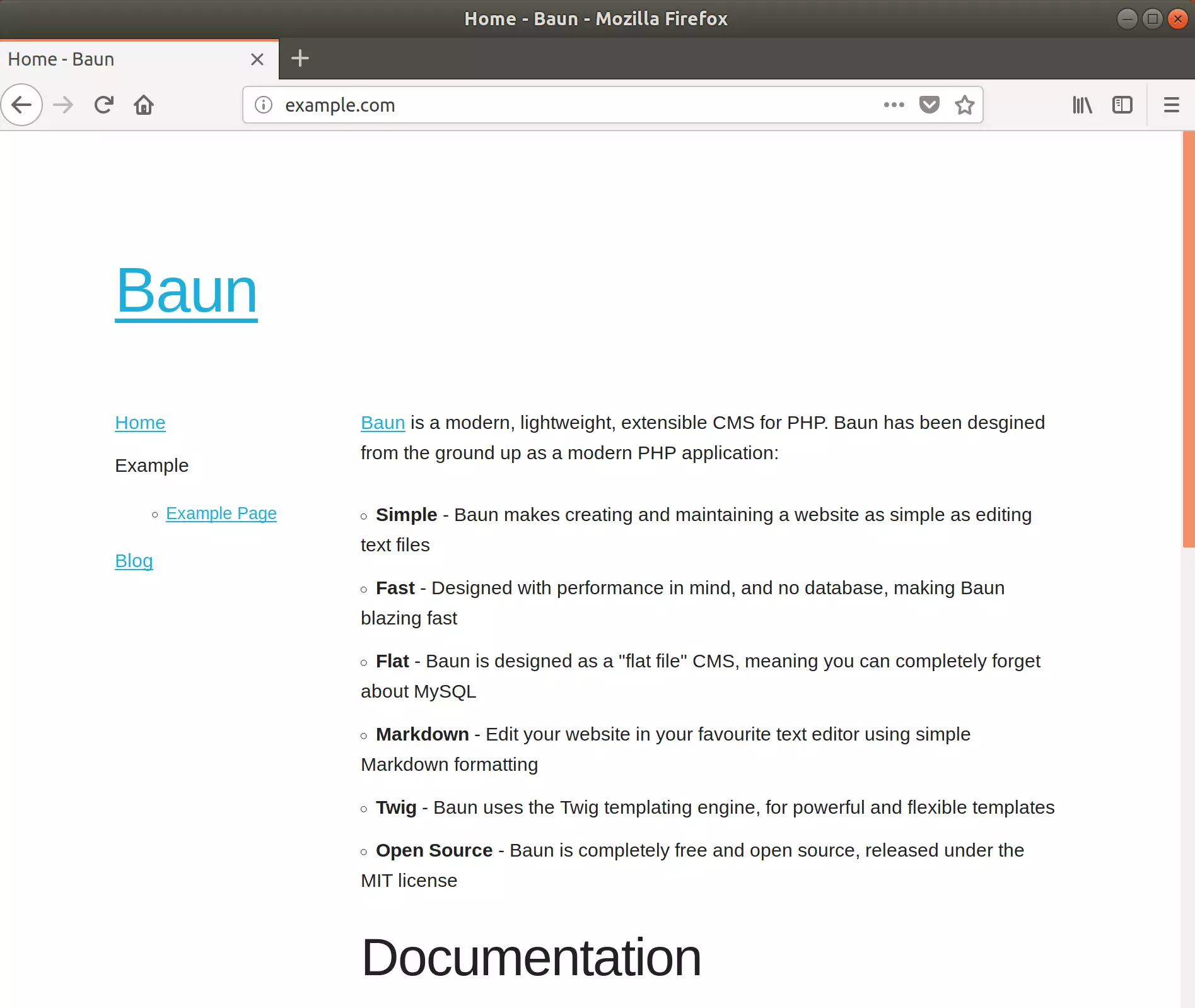Follow the inline Baun link in paragraph
The width and height of the screenshot is (1195, 1008).
pyautogui.click(x=383, y=423)
